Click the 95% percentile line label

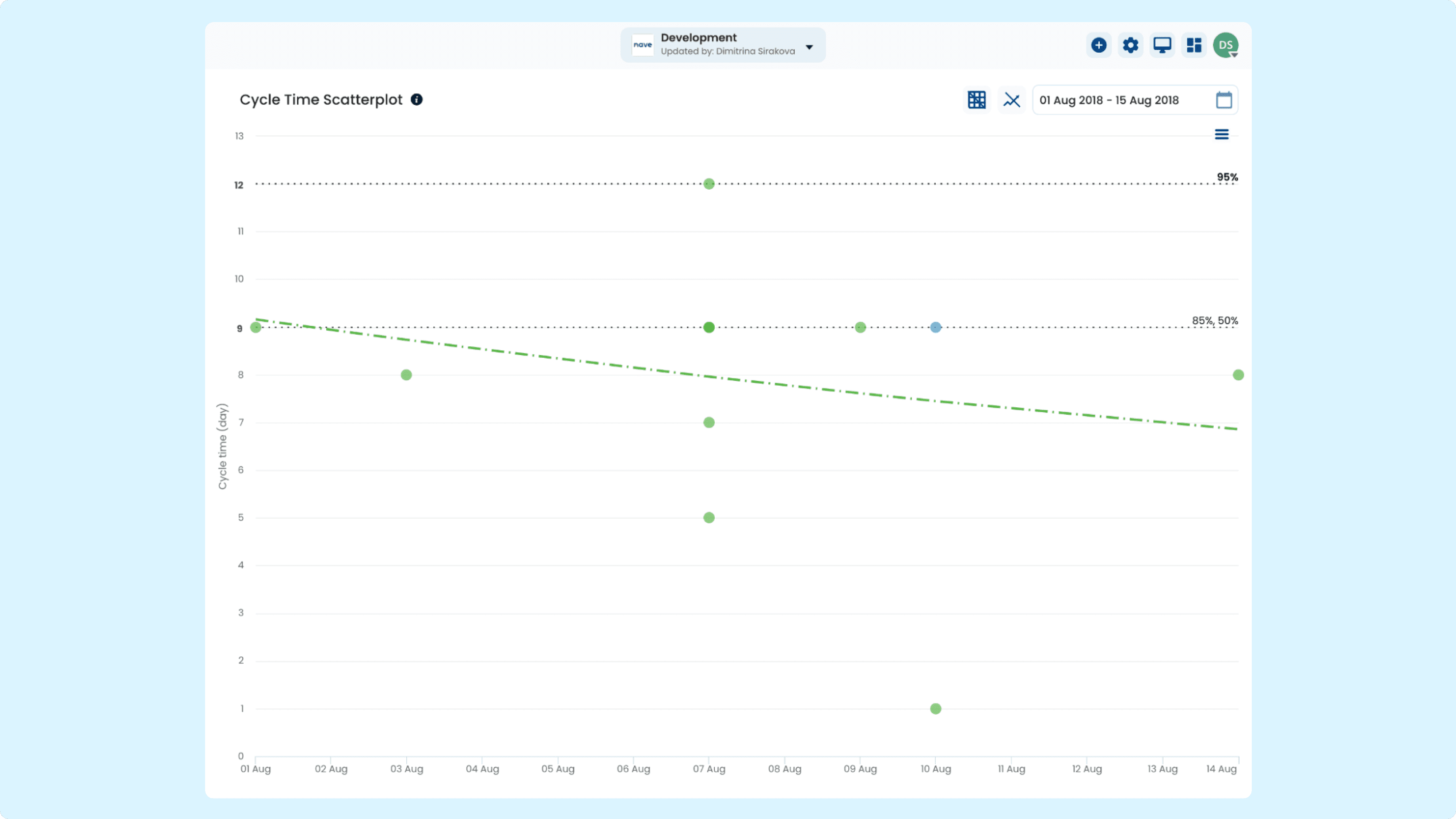click(1227, 177)
